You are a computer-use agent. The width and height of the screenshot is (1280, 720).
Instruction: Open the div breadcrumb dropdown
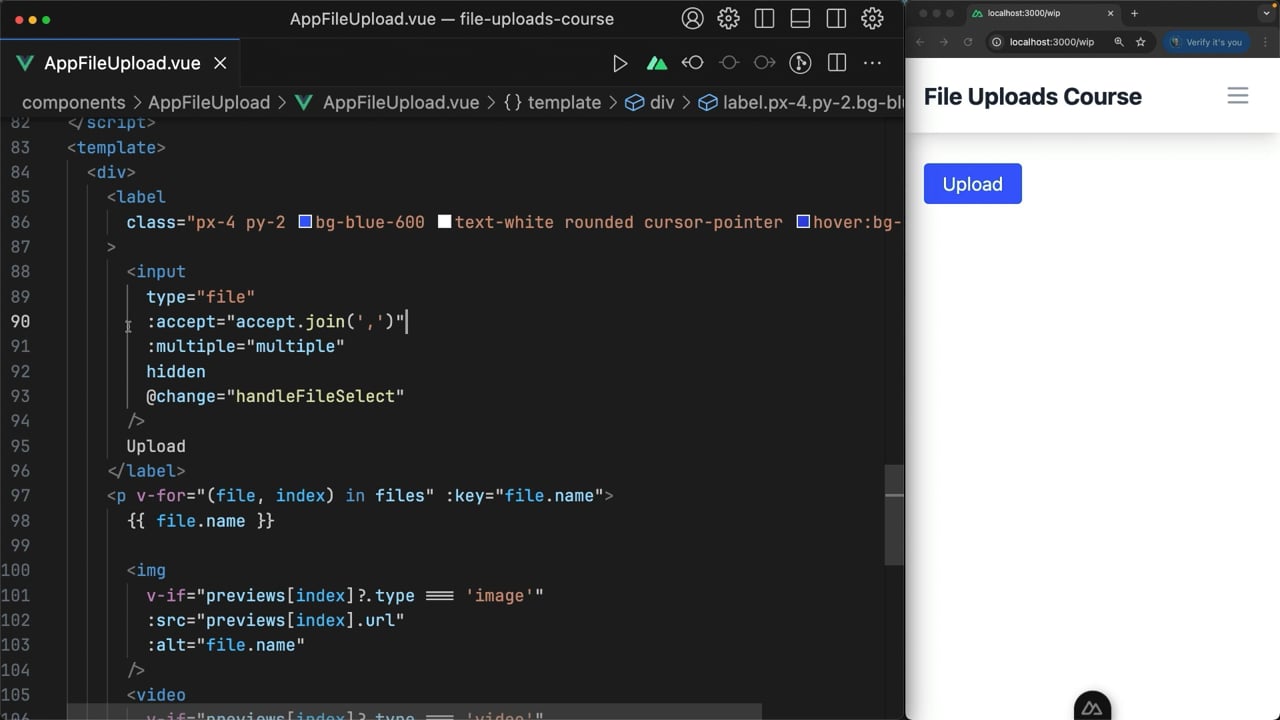[x=650, y=102]
